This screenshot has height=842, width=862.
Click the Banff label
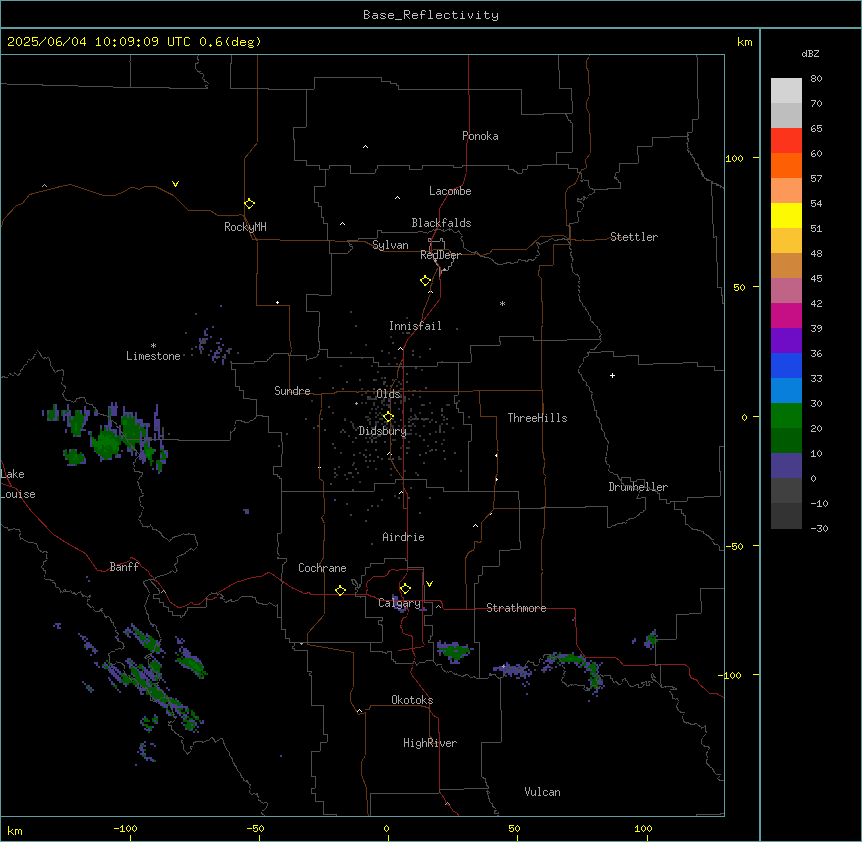click(124, 567)
